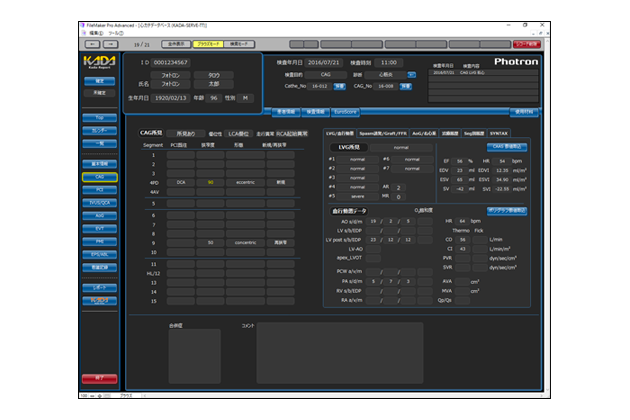Click the CAAS import button
The width and height of the screenshot is (630, 420).
tap(509, 146)
